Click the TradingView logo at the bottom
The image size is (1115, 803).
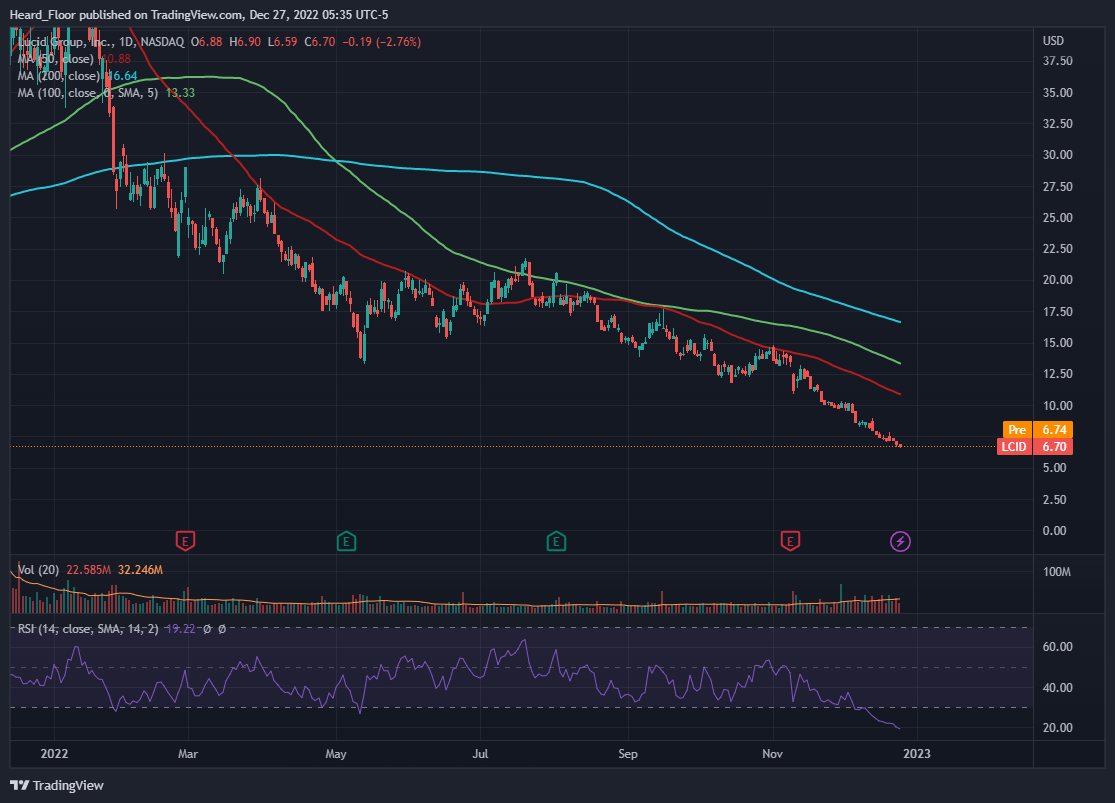(x=57, y=785)
